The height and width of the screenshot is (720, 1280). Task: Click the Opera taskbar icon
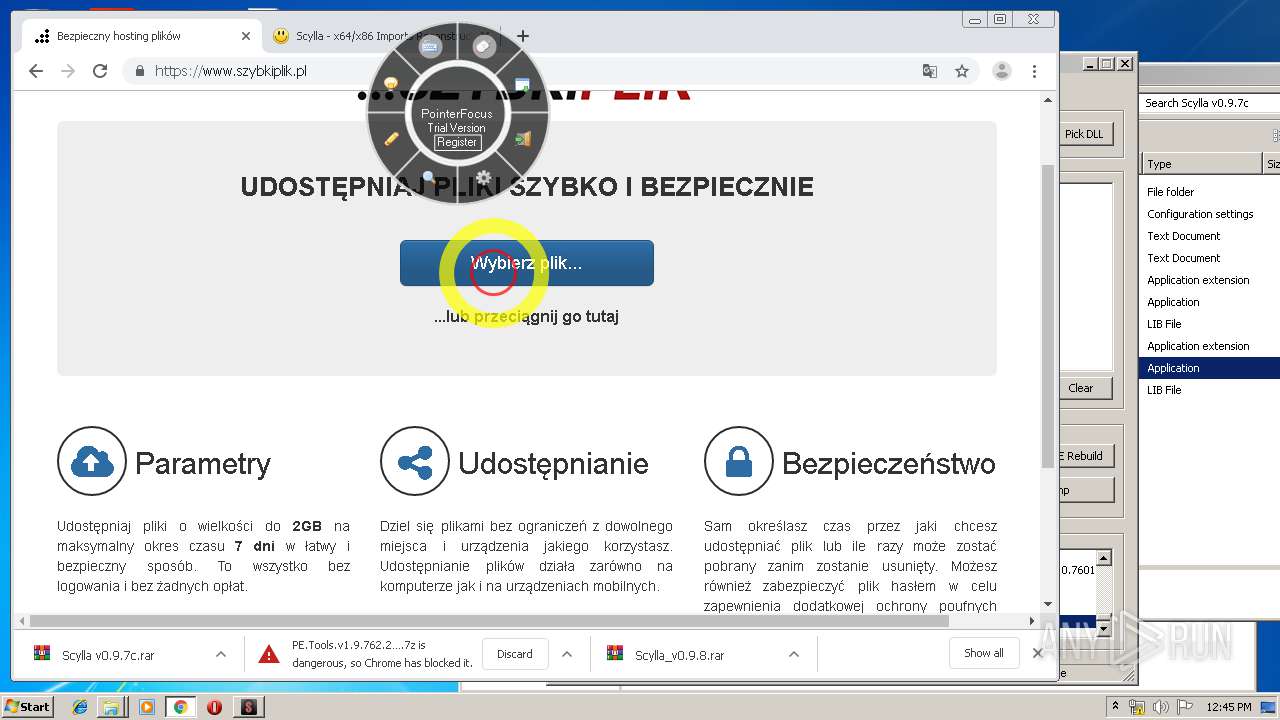[214, 707]
